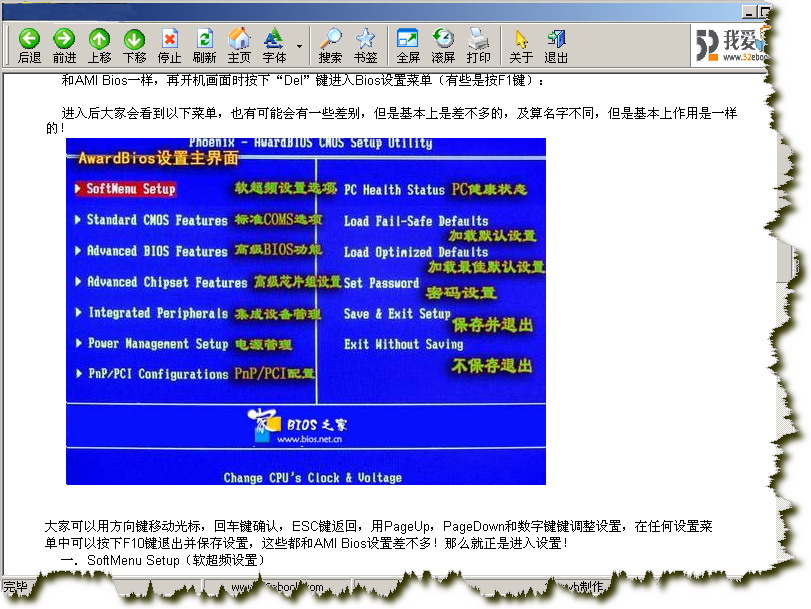Click the 上移 move-up icon
This screenshot has height=609, width=811.
99,46
